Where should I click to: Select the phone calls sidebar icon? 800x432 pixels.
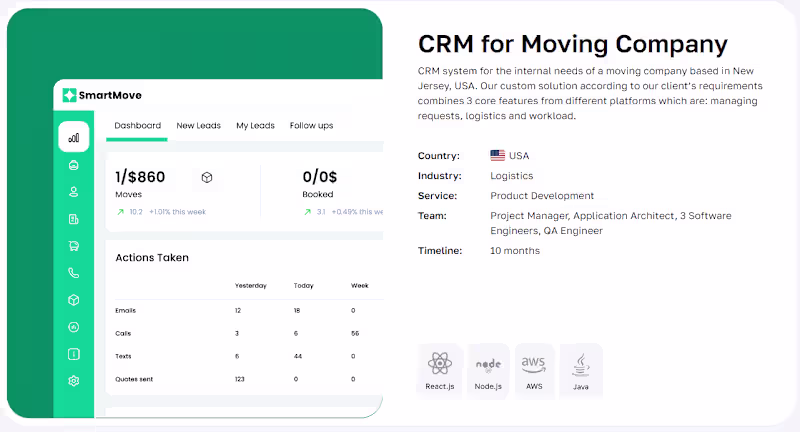(73, 273)
